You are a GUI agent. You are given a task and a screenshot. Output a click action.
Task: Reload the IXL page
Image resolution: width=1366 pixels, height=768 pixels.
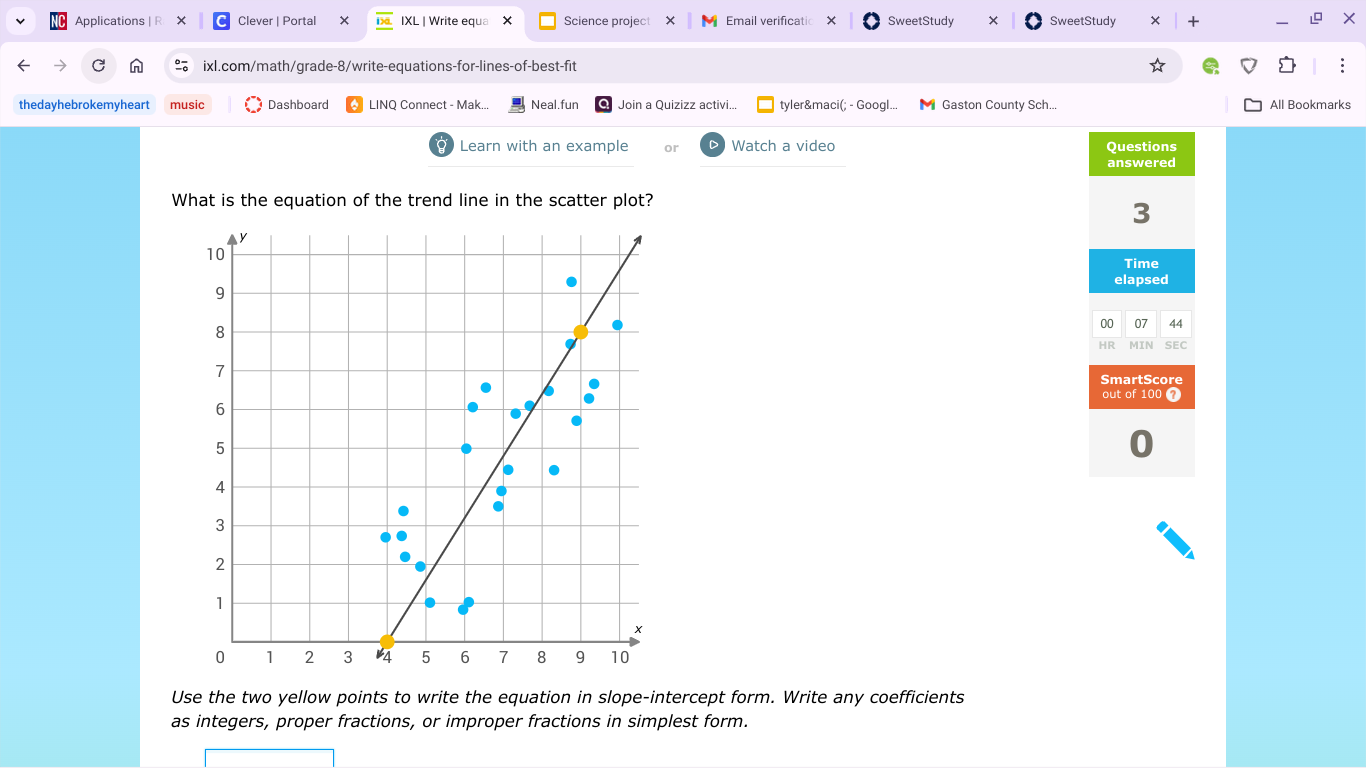click(98, 66)
